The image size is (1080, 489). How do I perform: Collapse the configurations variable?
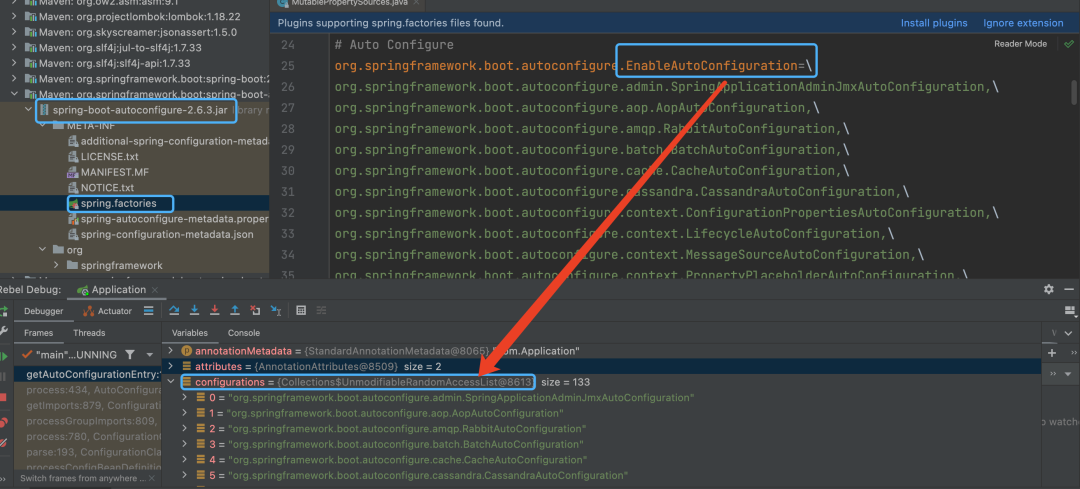click(x=172, y=382)
